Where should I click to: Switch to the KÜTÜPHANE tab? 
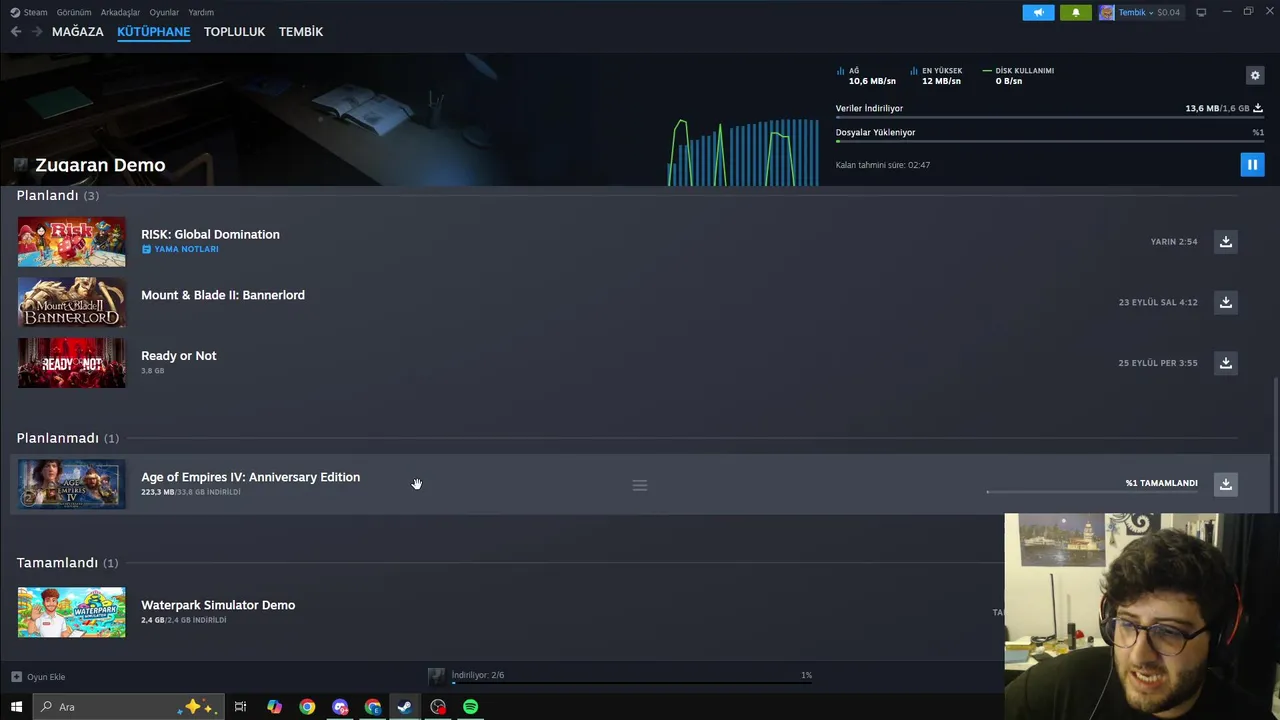click(x=153, y=32)
